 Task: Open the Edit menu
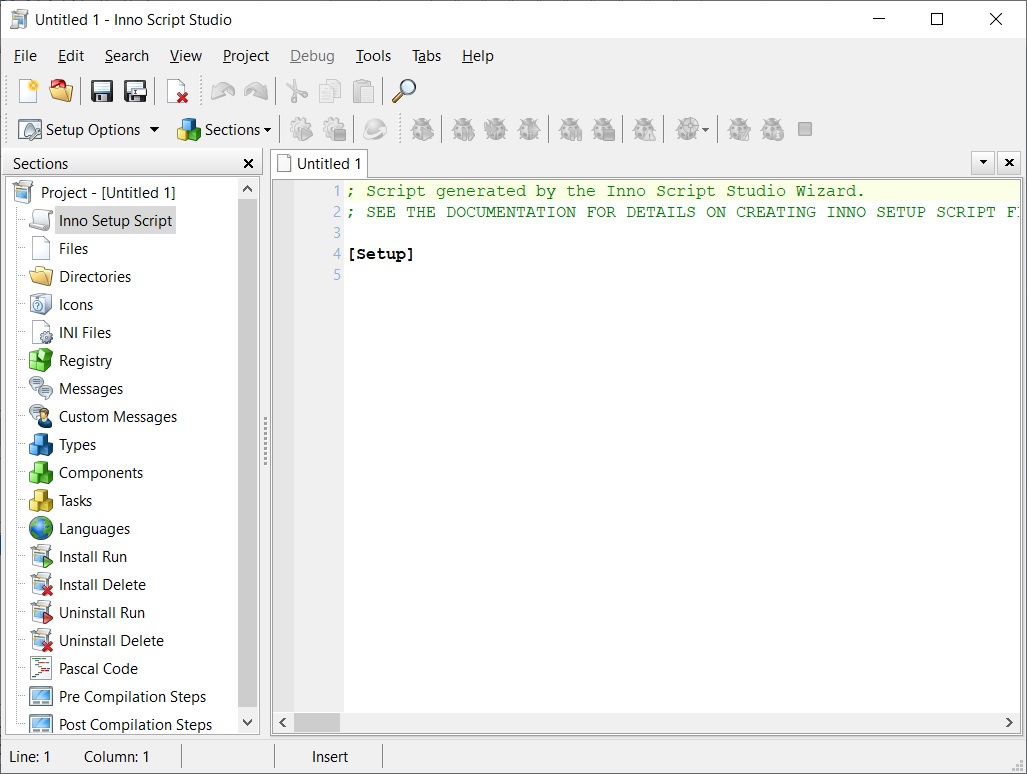(x=71, y=56)
